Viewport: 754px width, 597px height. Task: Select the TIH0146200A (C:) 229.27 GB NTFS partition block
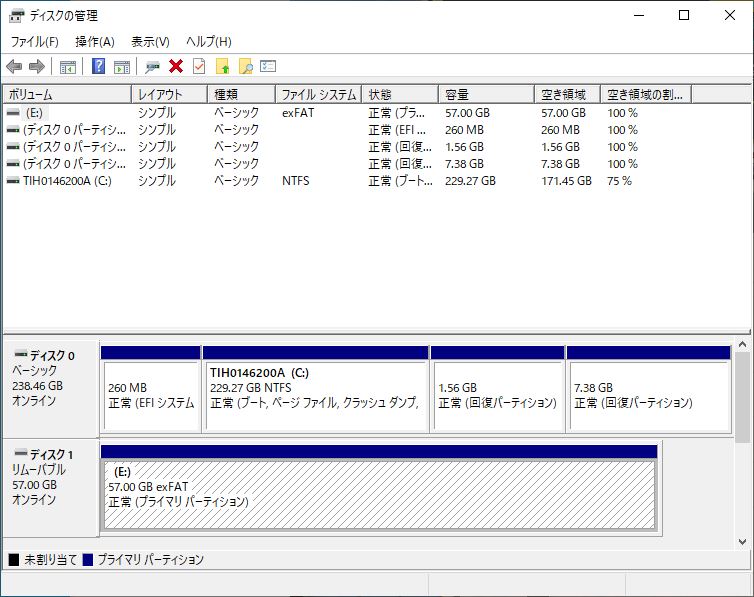point(315,389)
